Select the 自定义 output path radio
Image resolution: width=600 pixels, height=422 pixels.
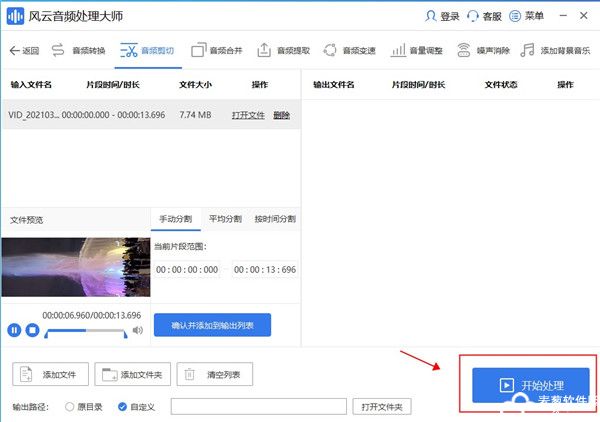click(x=122, y=407)
